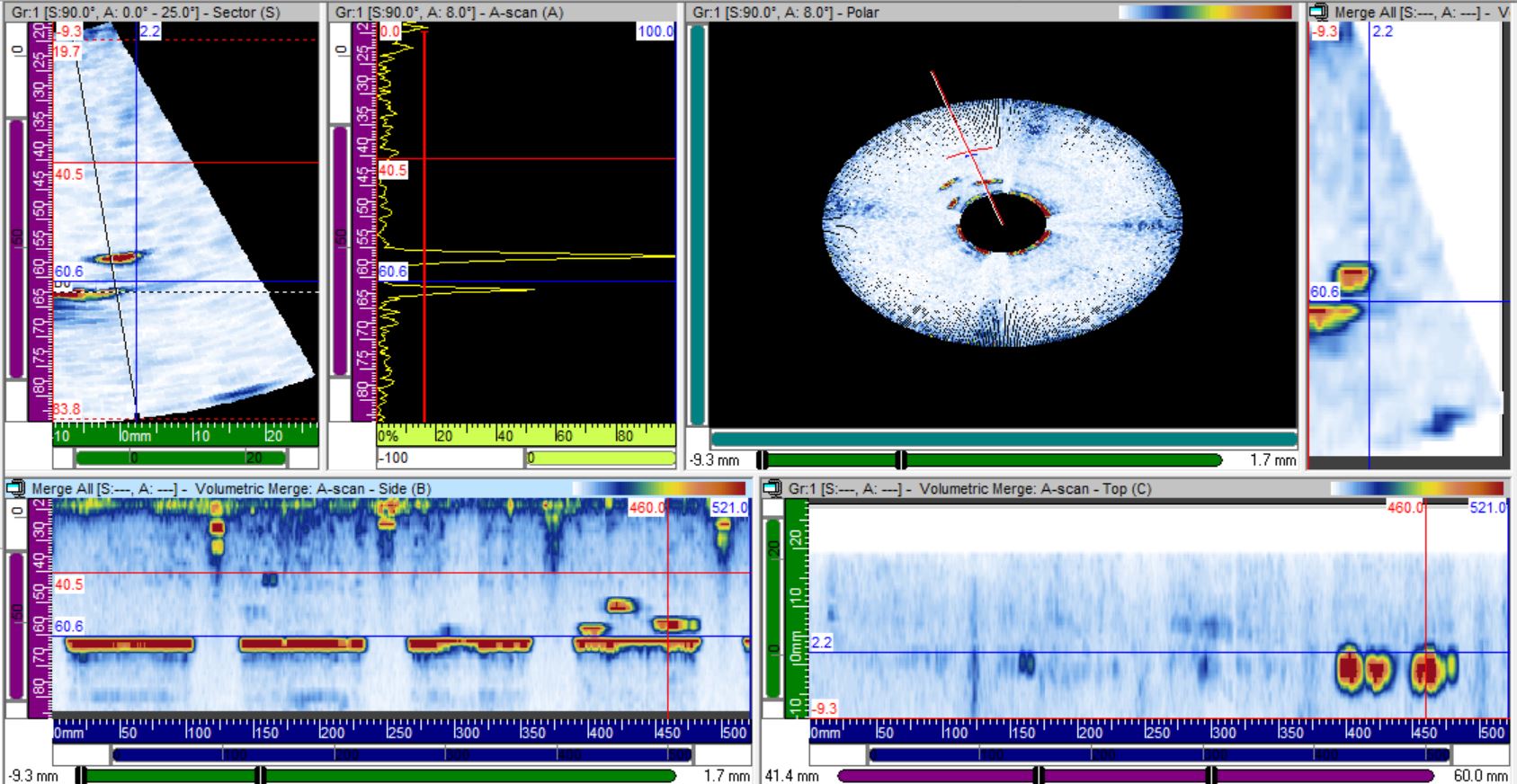Click the Merge All icon in Side (B) title
The image size is (1517, 784).
click(15, 489)
